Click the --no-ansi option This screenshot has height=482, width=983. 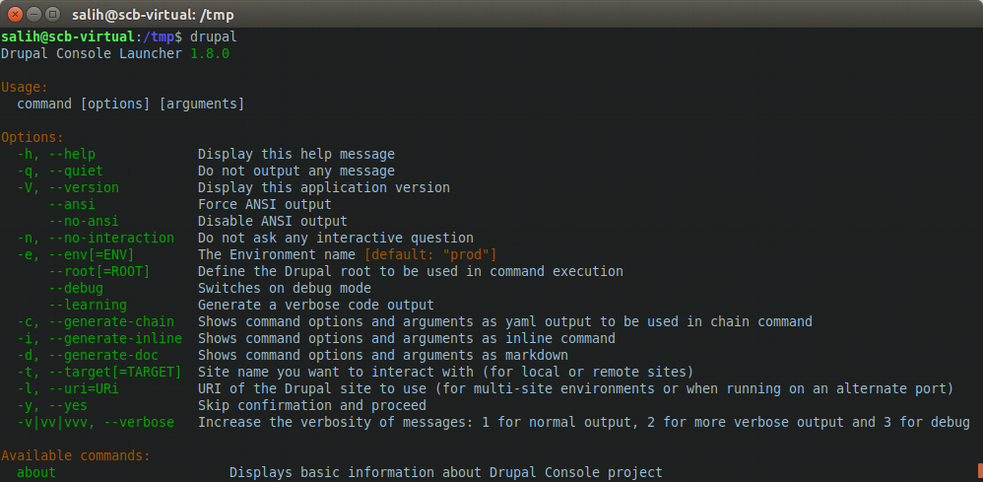tap(84, 221)
